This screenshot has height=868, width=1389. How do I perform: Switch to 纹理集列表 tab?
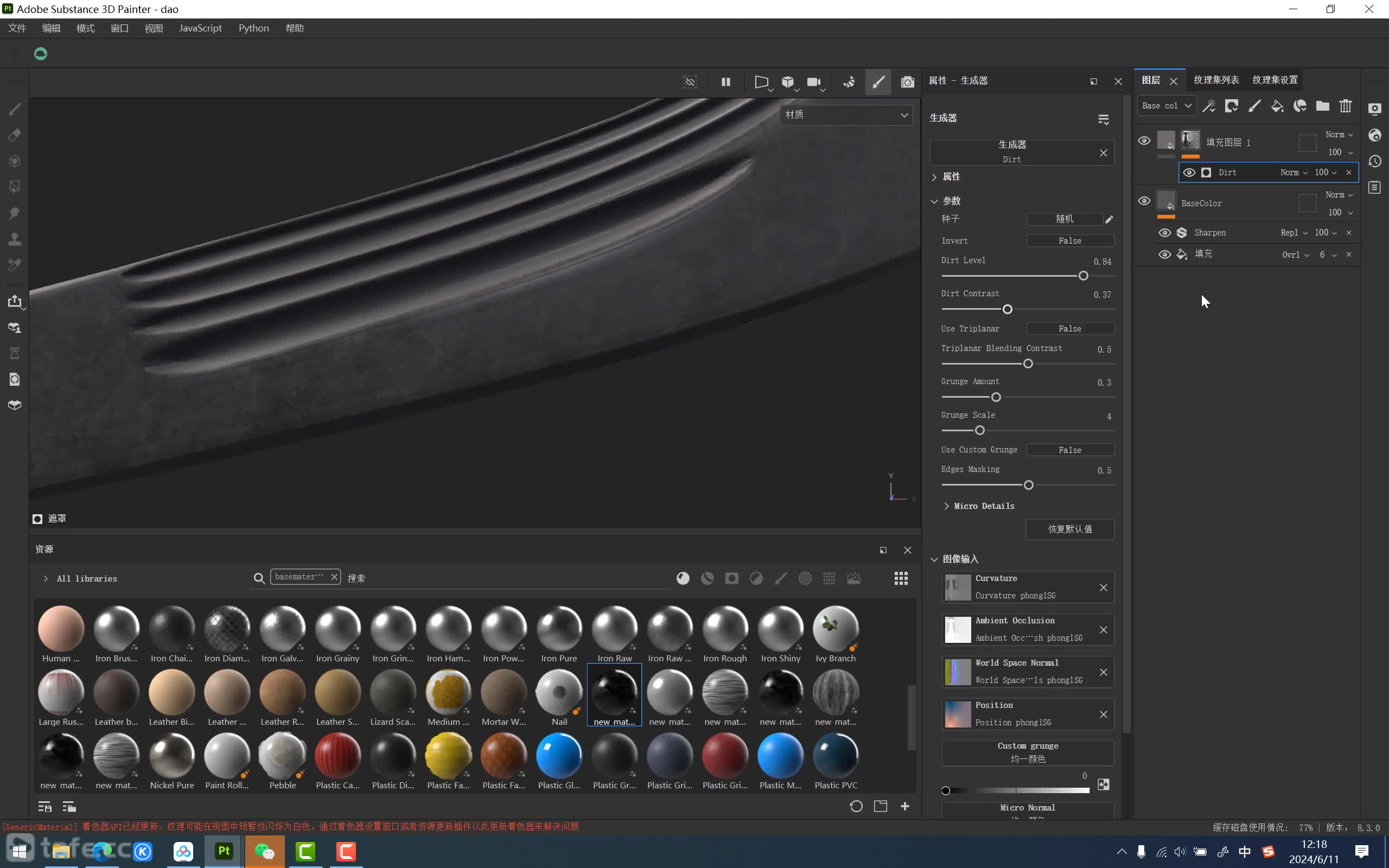pos(1216,80)
